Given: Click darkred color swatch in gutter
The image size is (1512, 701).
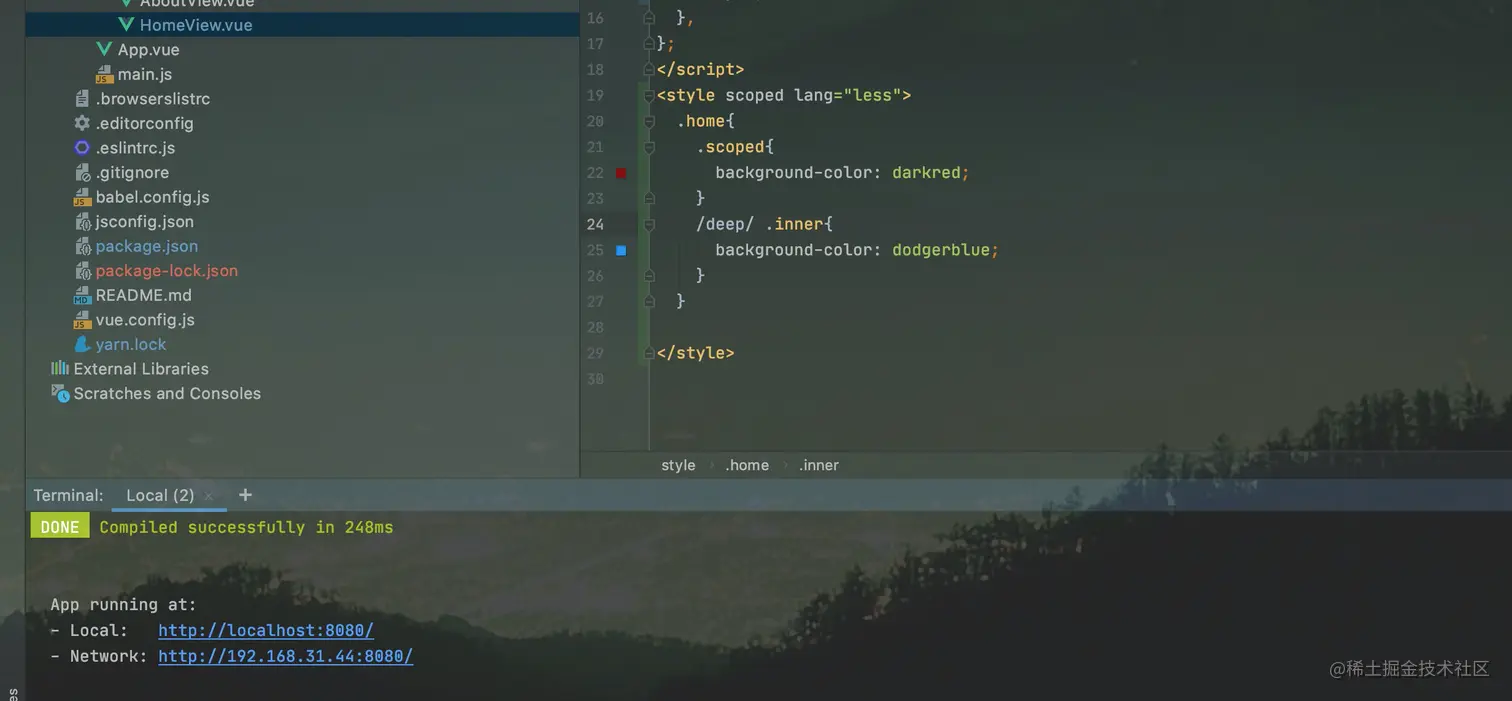Looking at the screenshot, I should click(621, 173).
